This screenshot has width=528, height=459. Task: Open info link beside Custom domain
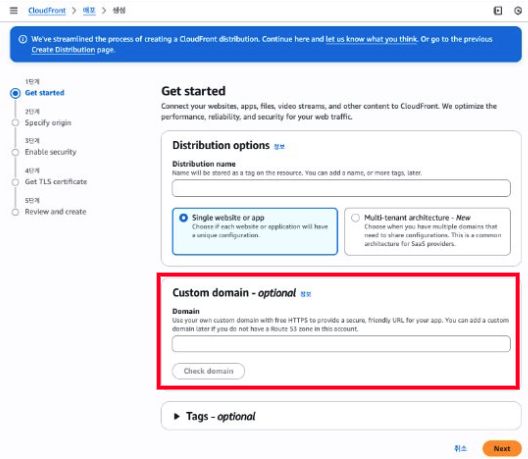[x=305, y=294]
